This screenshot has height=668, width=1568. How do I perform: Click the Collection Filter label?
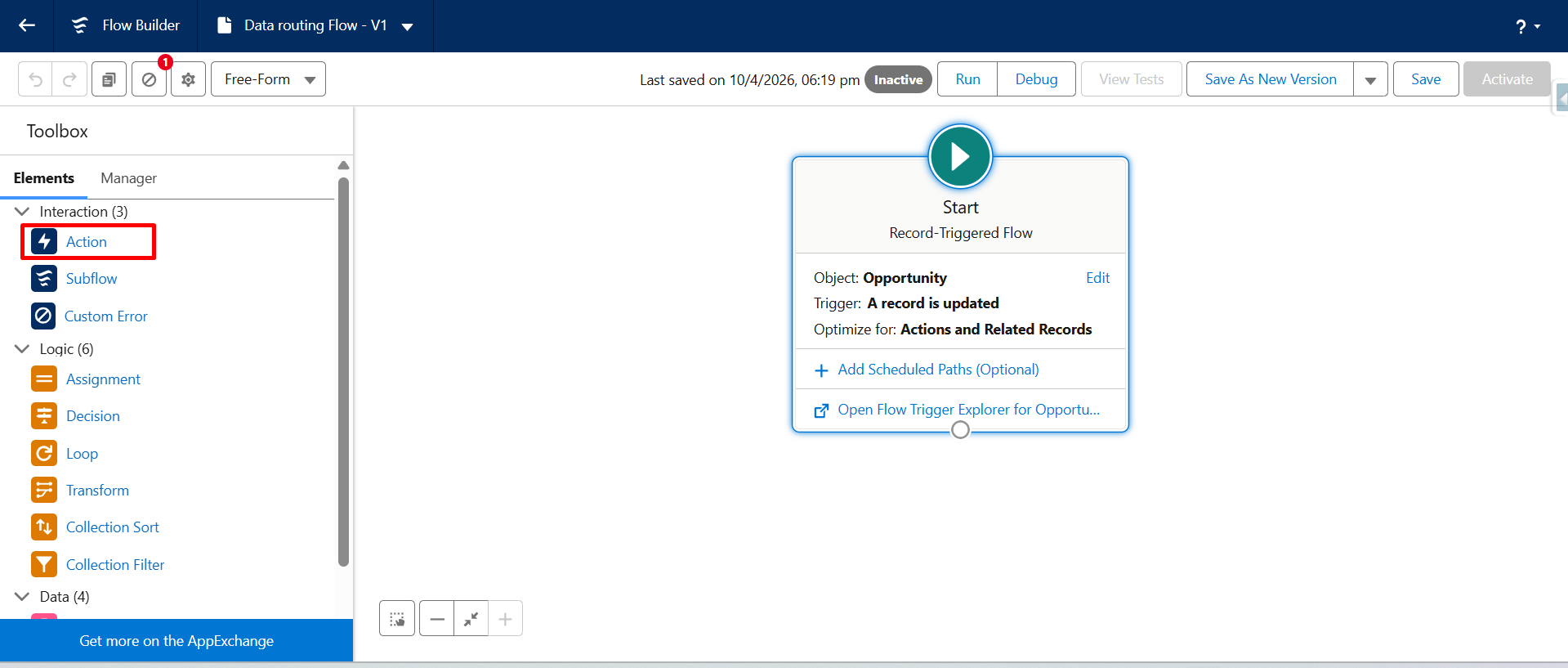(x=115, y=565)
